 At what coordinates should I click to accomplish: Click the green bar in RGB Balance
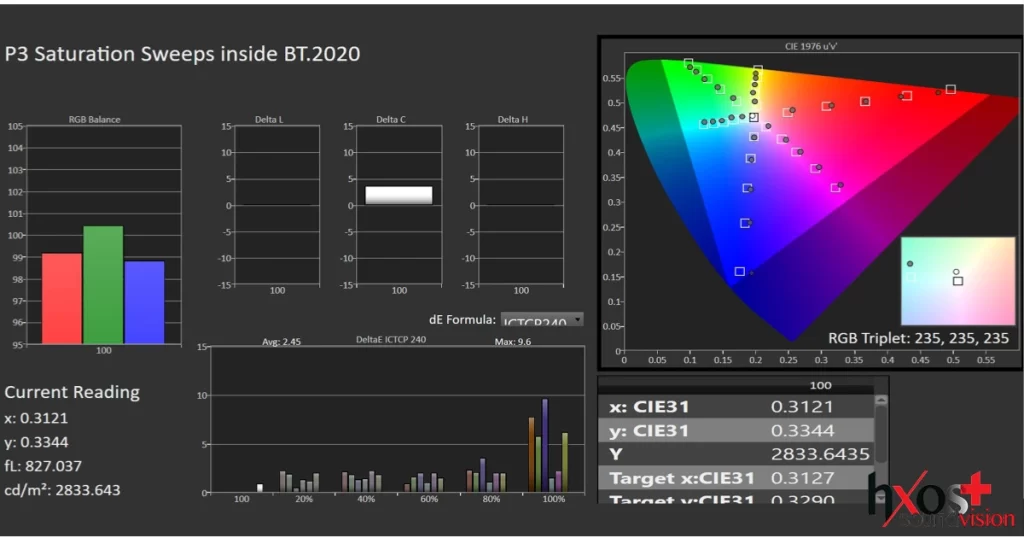tap(103, 285)
